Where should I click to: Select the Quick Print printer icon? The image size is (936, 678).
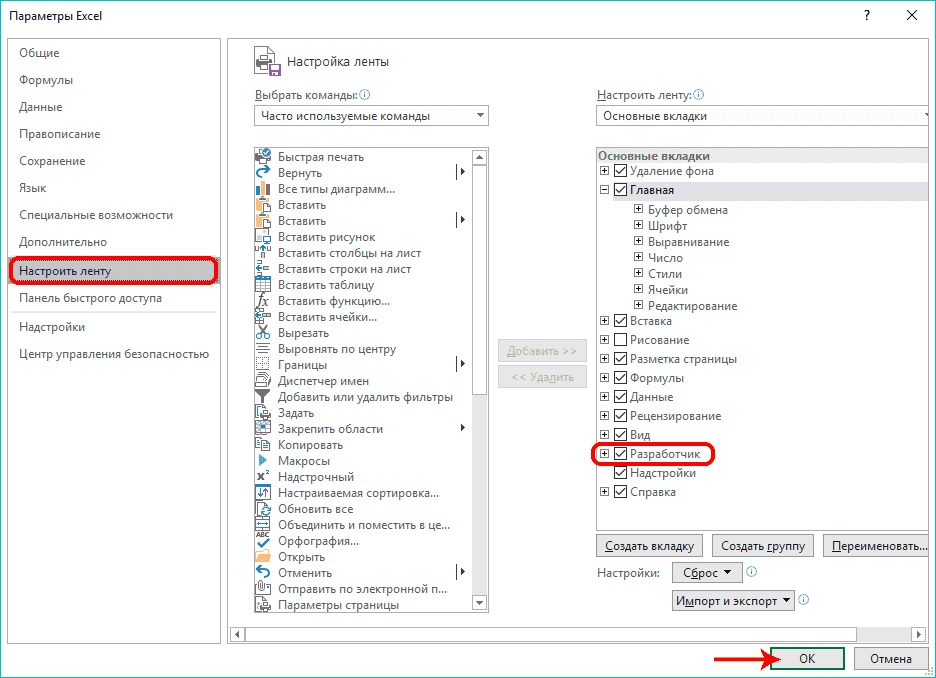263,156
